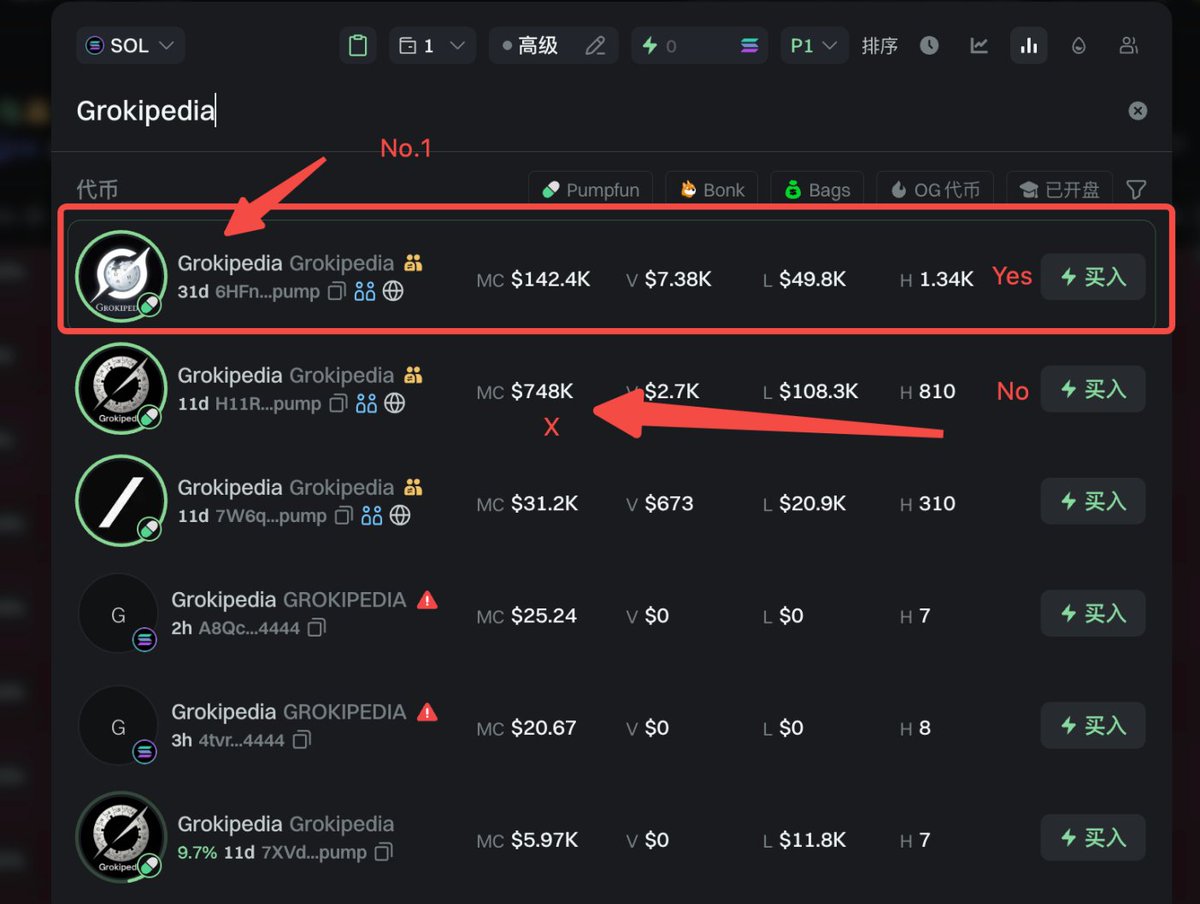
Task: Sort results by time clock icon
Action: (929, 45)
